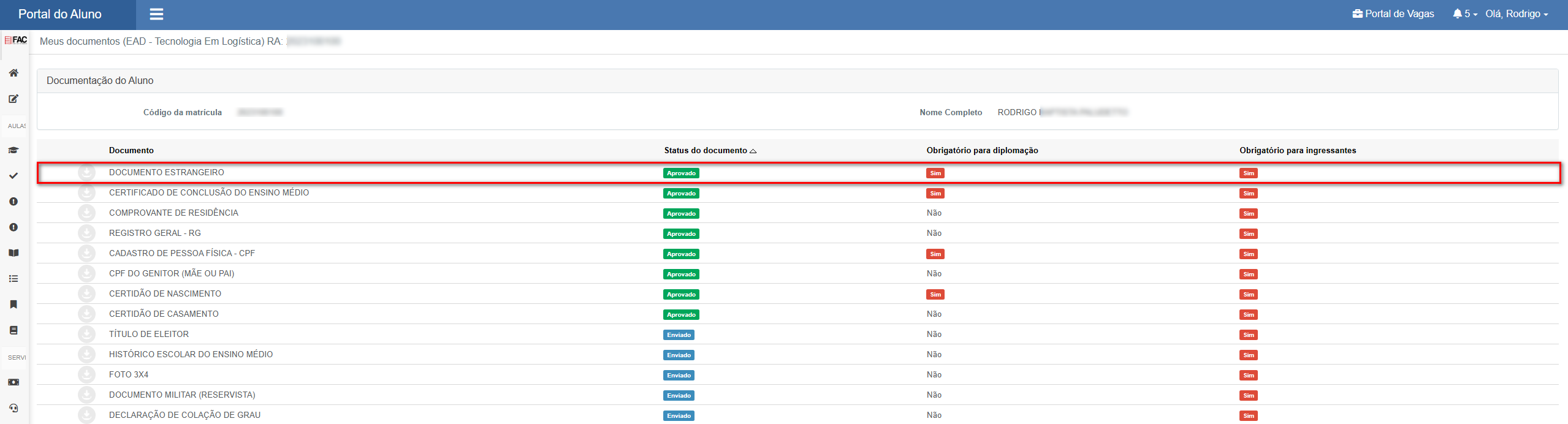Click diplomação Sim badge for CADASTRO DE PESSOA FÍSICA
Image resolution: width=1568 pixels, height=424 pixels.
click(x=935, y=254)
